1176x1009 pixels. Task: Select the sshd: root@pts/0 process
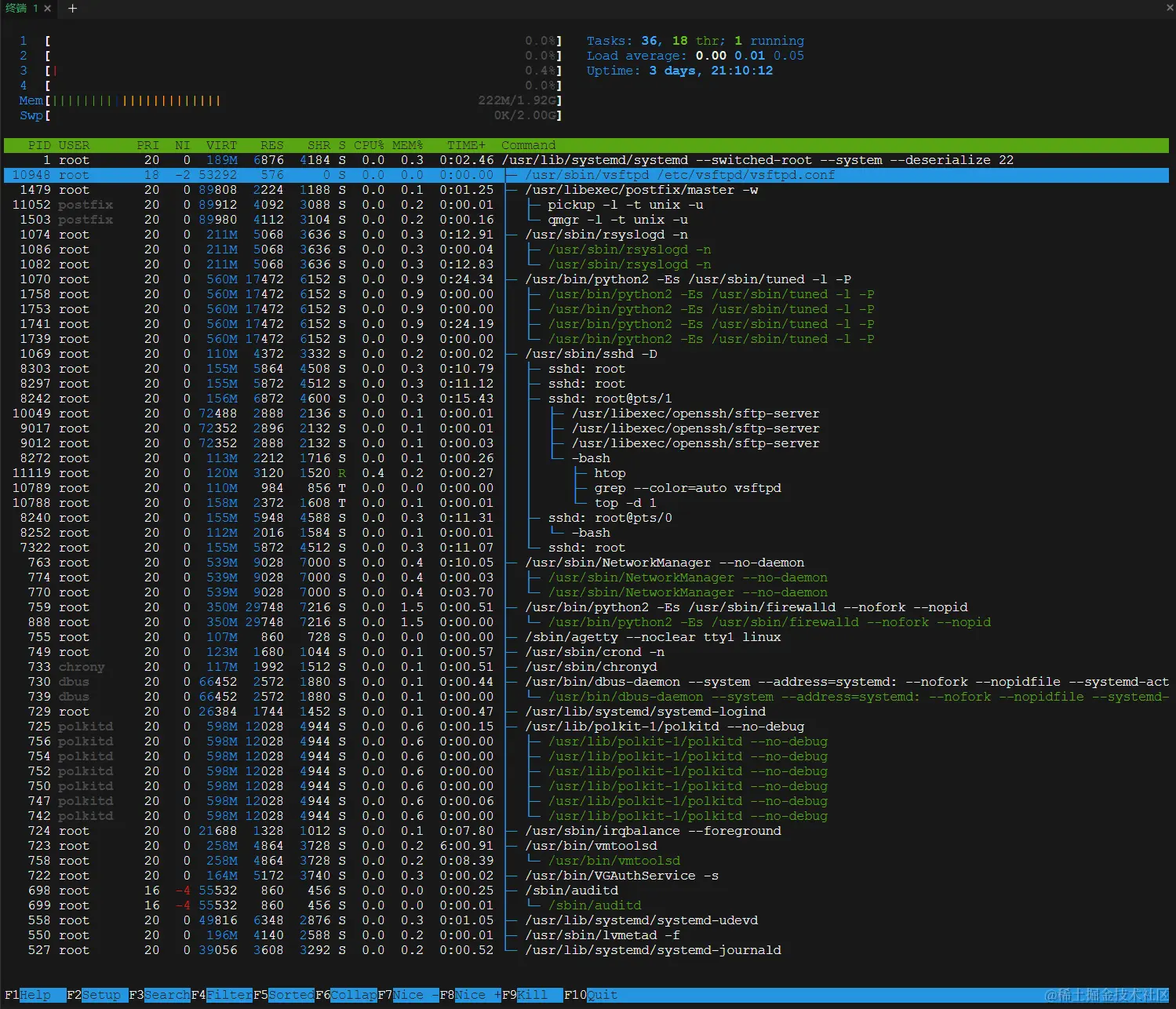coord(586,518)
